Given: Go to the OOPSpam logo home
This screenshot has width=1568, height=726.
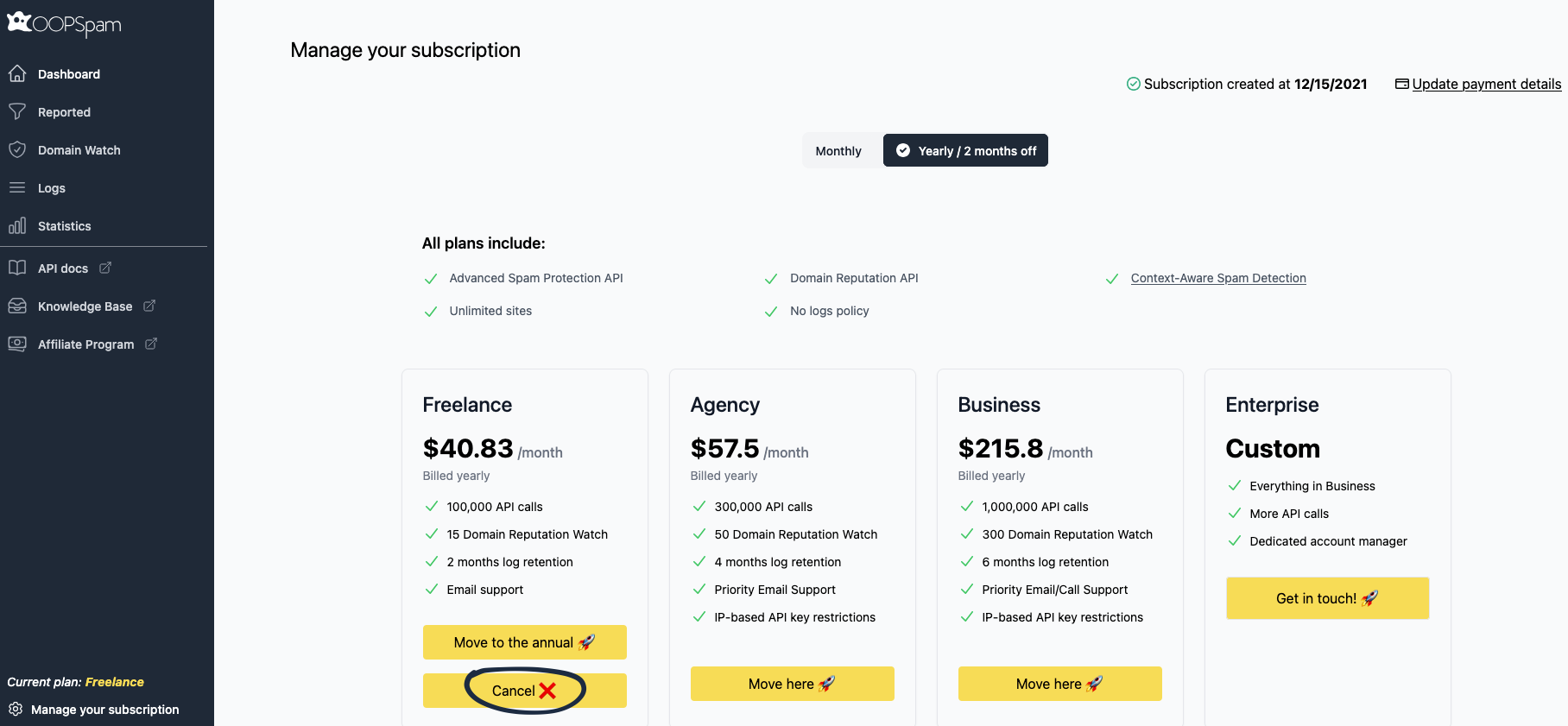Looking at the screenshot, I should pyautogui.click(x=65, y=24).
